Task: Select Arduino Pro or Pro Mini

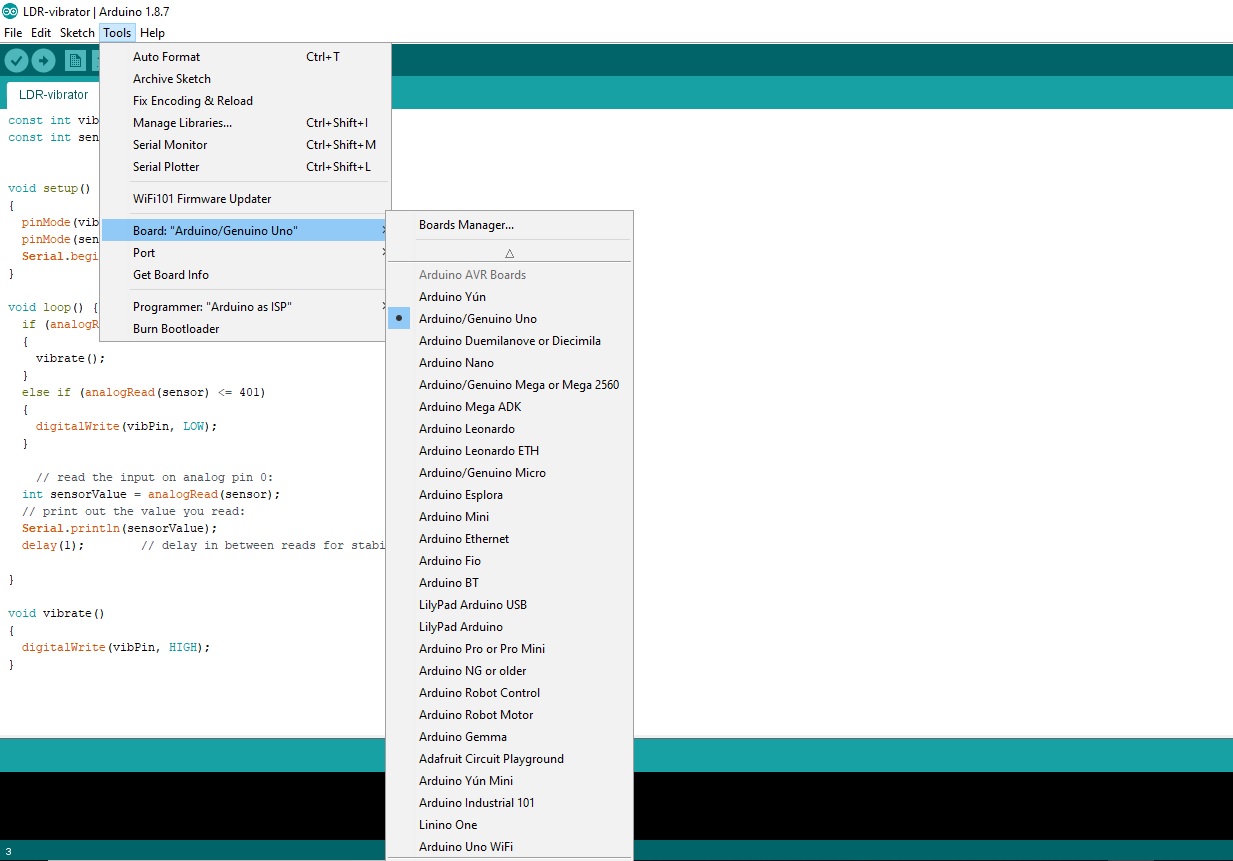Action: click(x=509, y=649)
